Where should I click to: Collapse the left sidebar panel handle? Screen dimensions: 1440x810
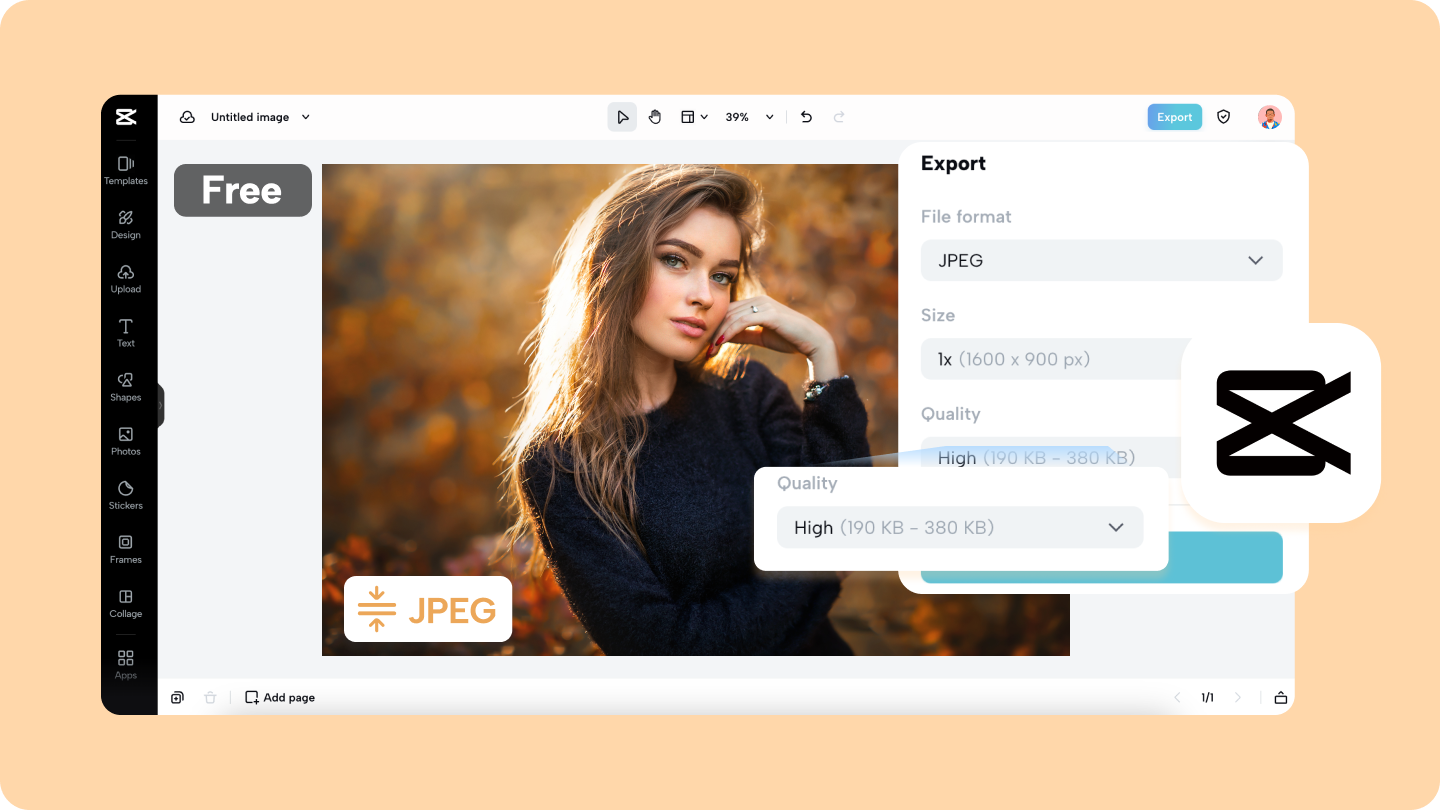click(x=160, y=405)
